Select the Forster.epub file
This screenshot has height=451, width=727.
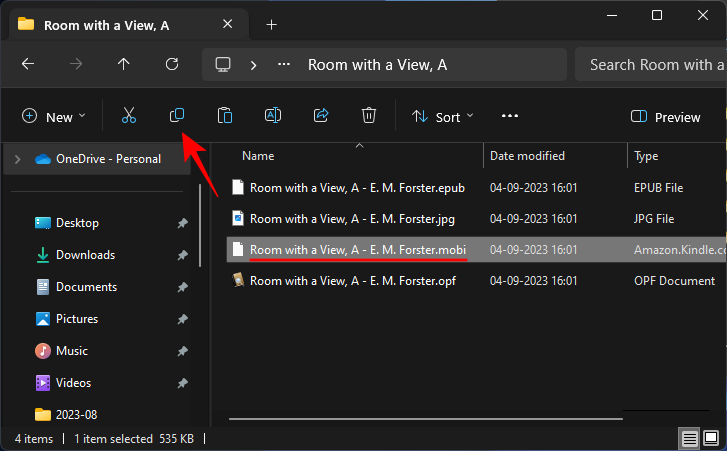(x=356, y=187)
